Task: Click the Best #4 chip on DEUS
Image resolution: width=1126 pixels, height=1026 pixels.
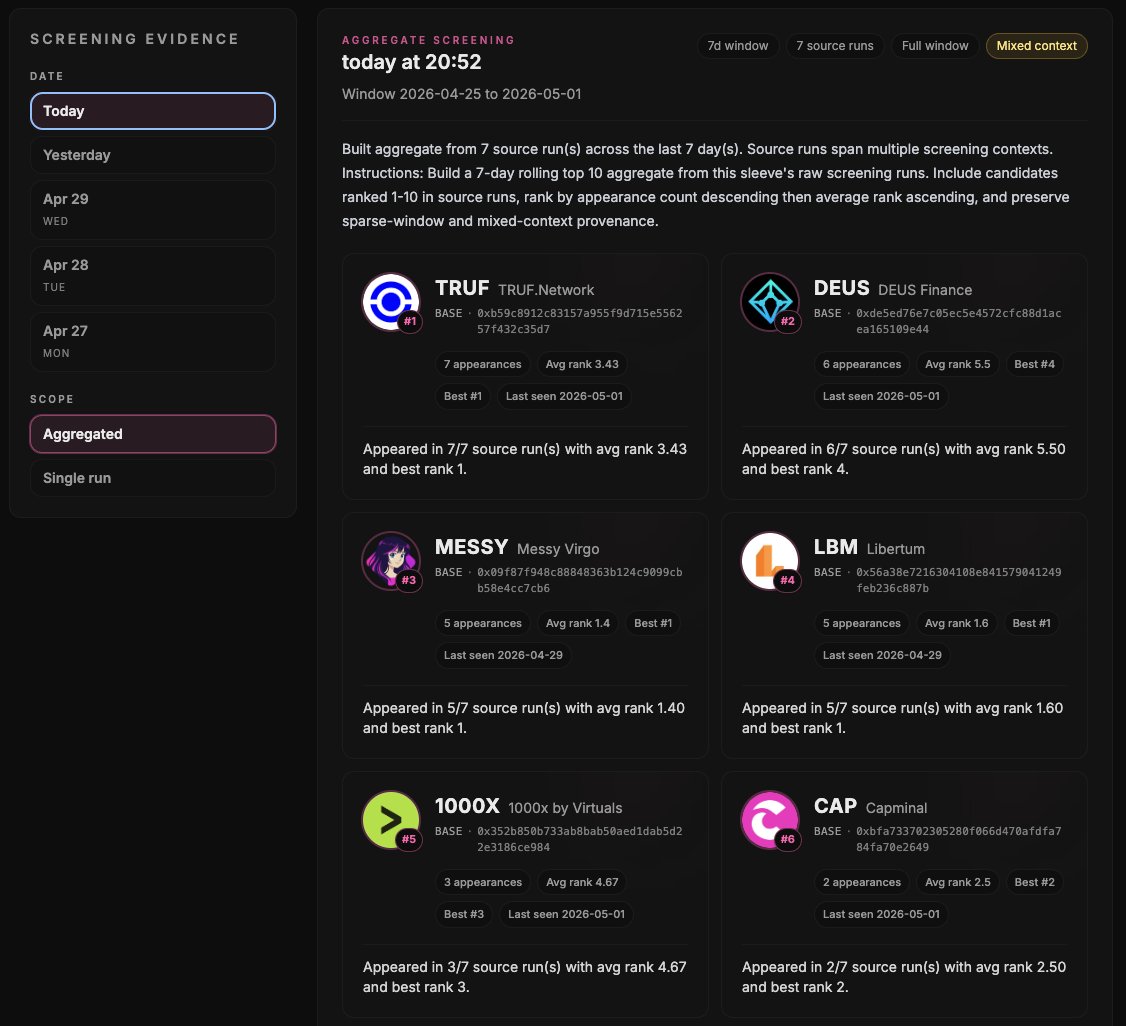Action: point(1034,365)
